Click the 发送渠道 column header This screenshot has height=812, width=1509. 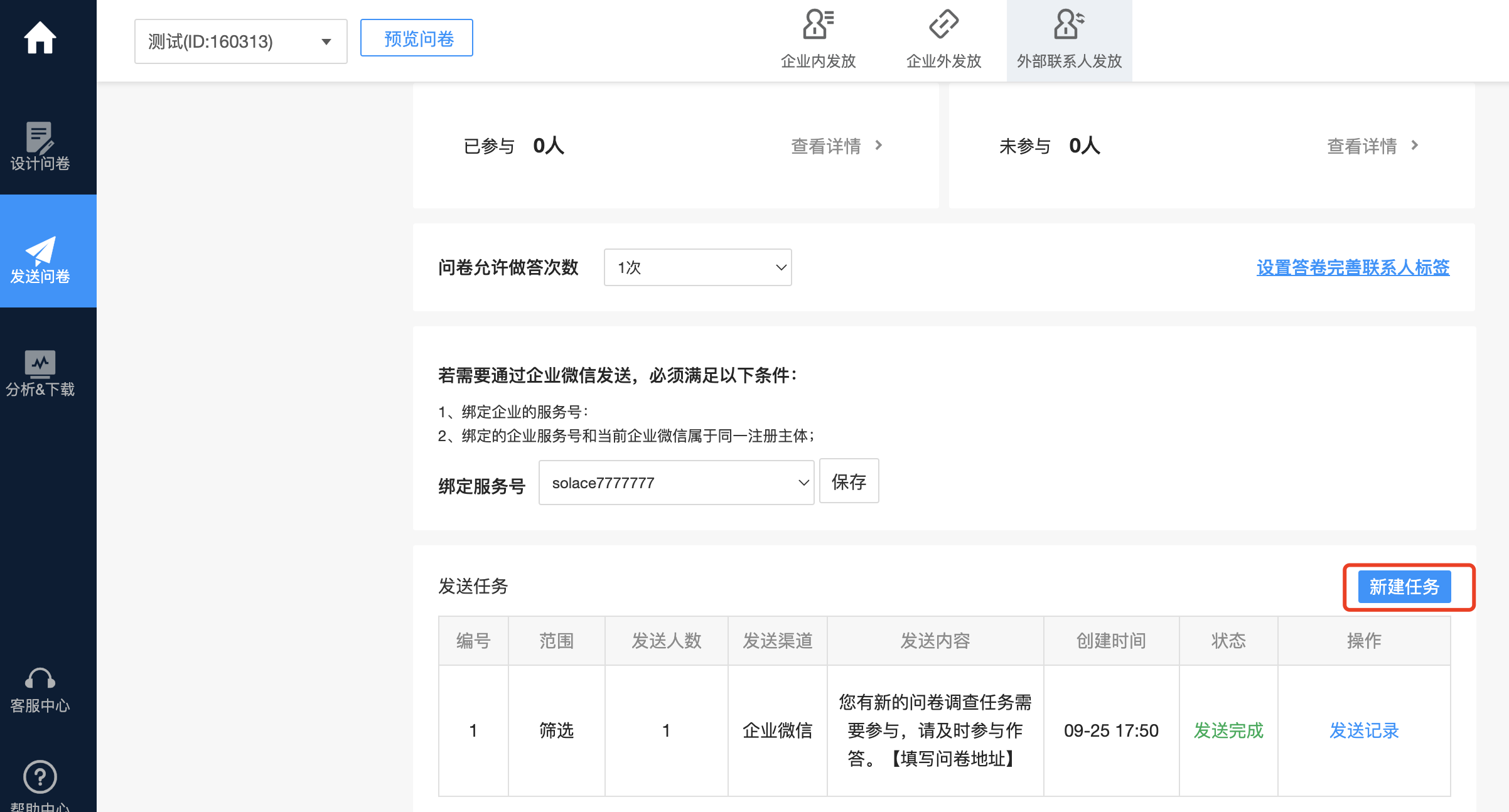tap(778, 641)
